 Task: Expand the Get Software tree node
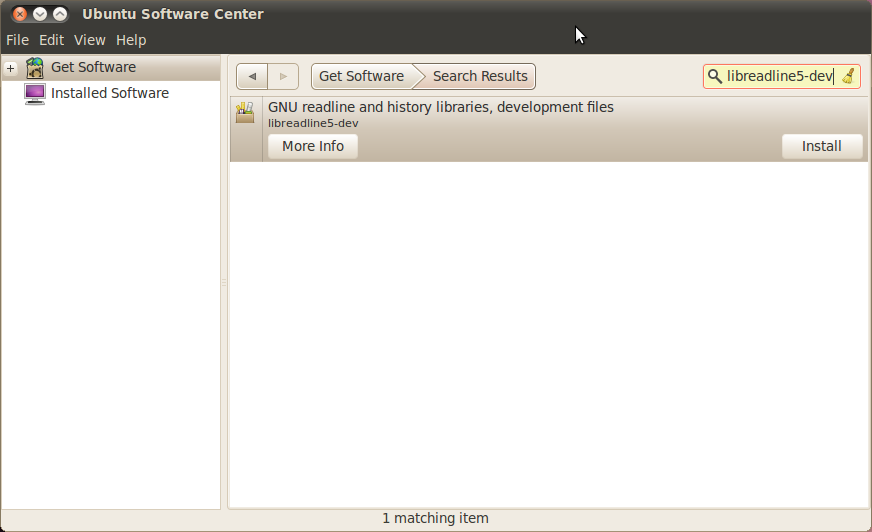pos(10,68)
